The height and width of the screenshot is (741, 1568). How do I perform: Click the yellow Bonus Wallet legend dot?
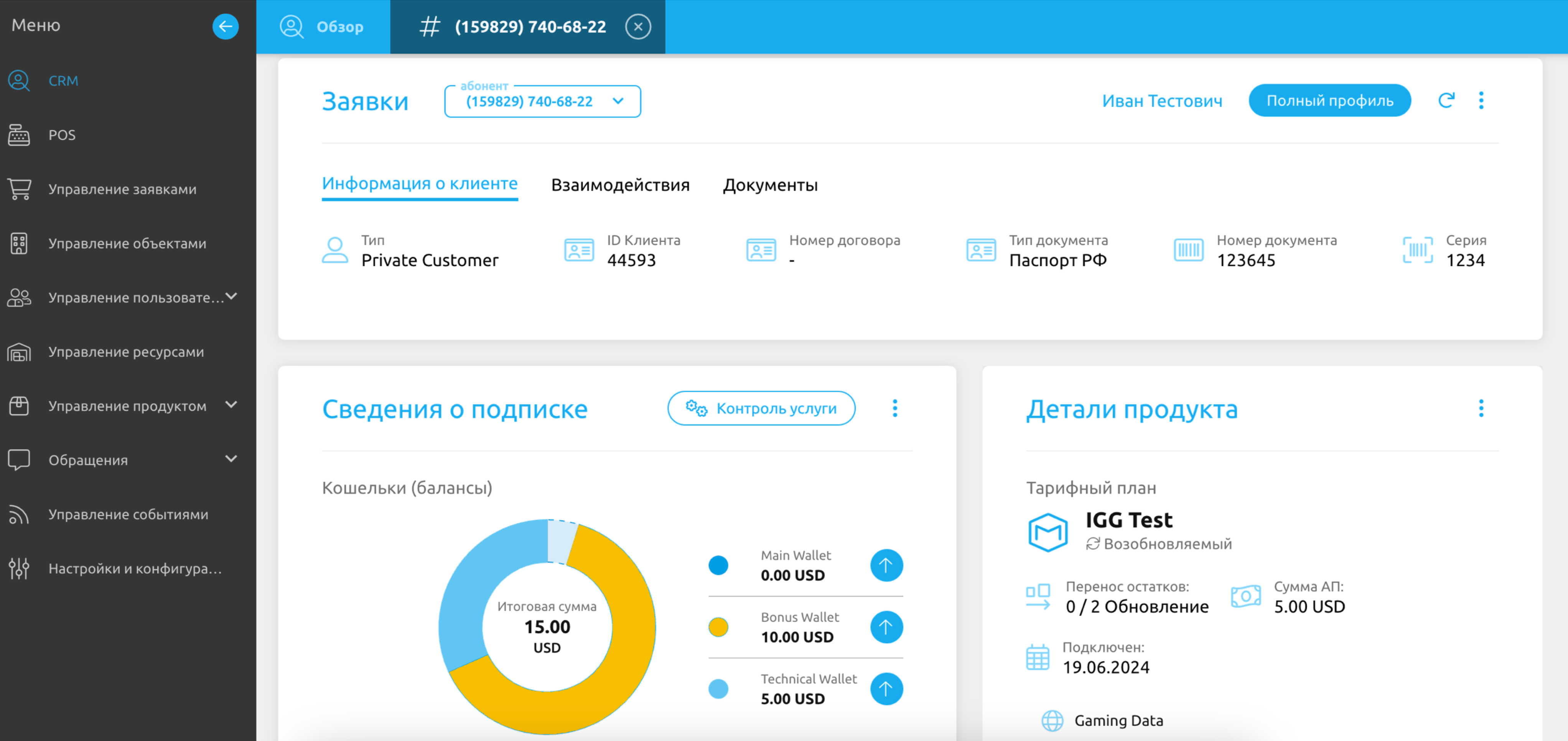(718, 627)
